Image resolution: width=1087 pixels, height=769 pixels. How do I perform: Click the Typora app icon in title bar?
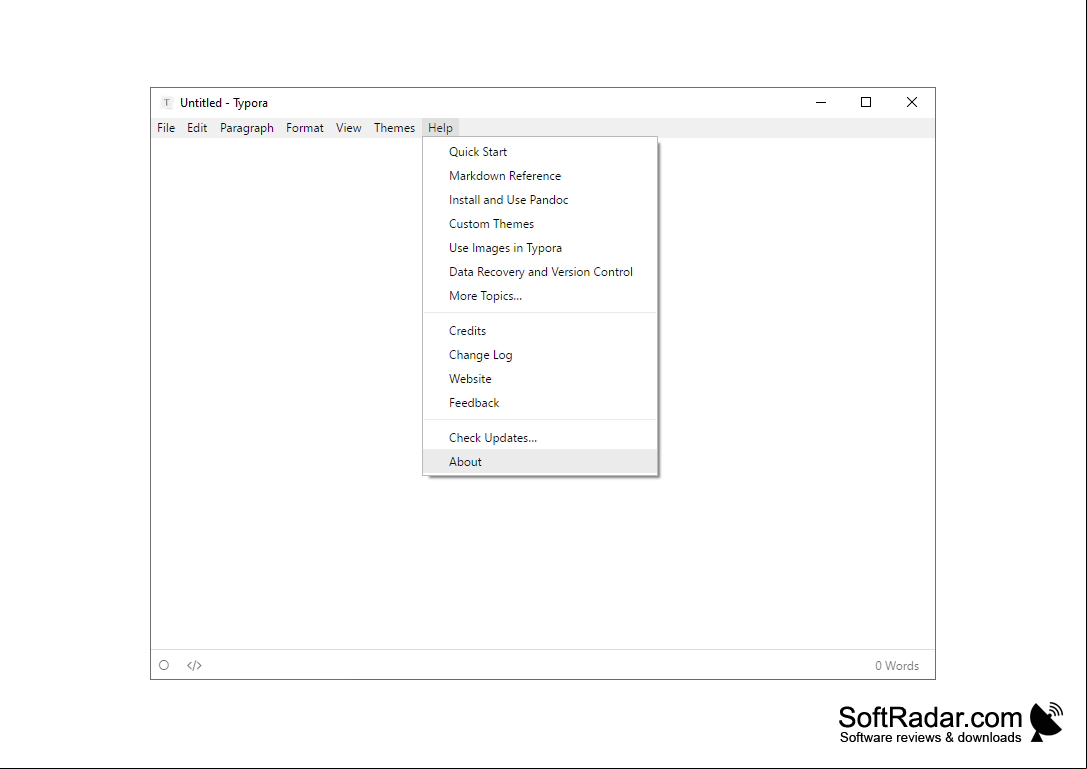point(166,103)
